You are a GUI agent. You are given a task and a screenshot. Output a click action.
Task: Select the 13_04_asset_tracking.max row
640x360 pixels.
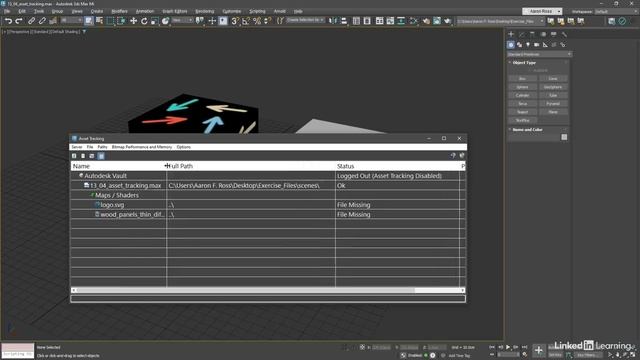268,185
